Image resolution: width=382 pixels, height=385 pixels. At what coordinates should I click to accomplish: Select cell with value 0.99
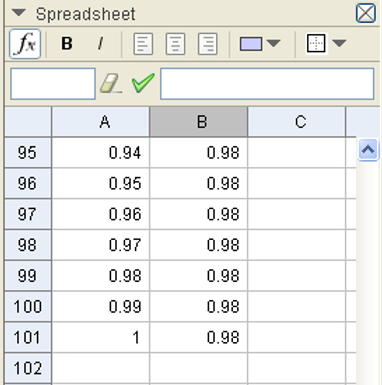tap(101, 306)
